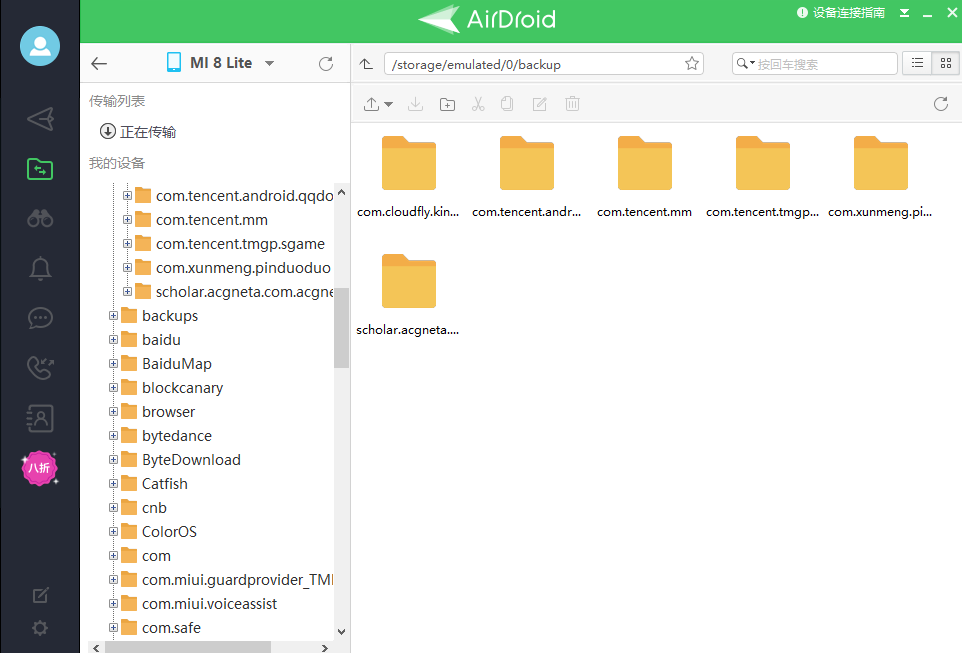Switch to list view
The width and height of the screenshot is (962, 653).
(917, 63)
